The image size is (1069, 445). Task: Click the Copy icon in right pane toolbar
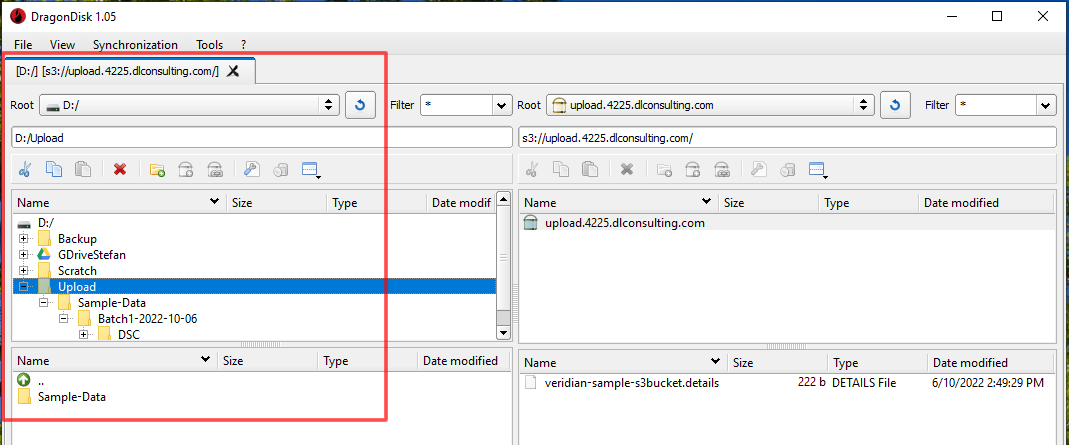[x=561, y=169]
